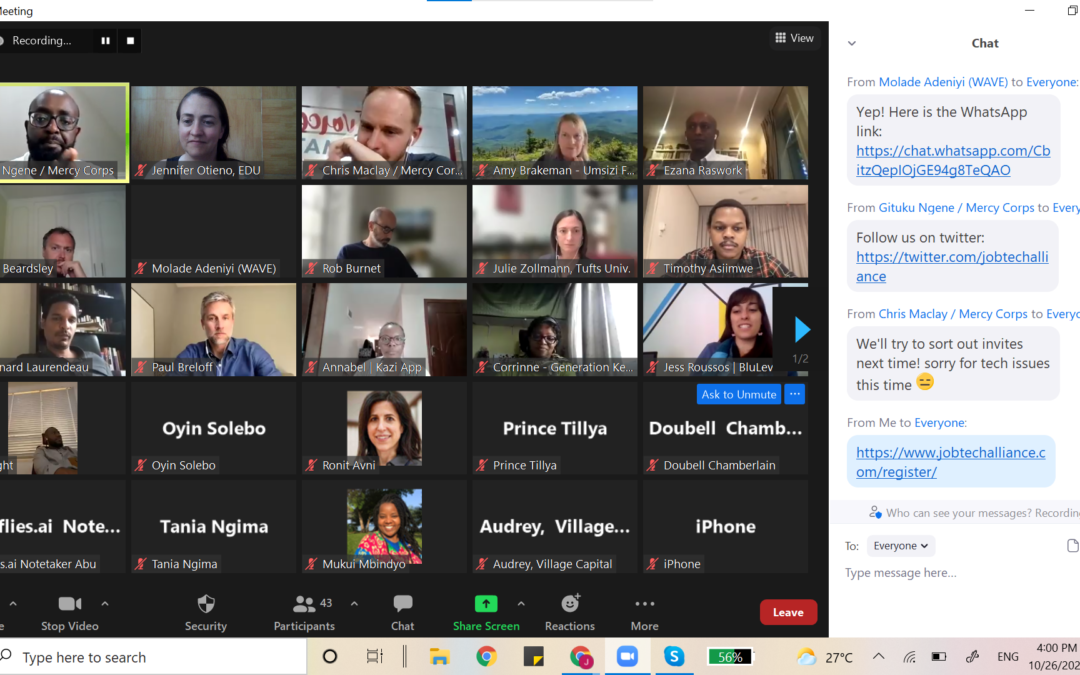This screenshot has width=1080, height=675.
Task: Click Stop Video camera icon
Action: coord(69,604)
